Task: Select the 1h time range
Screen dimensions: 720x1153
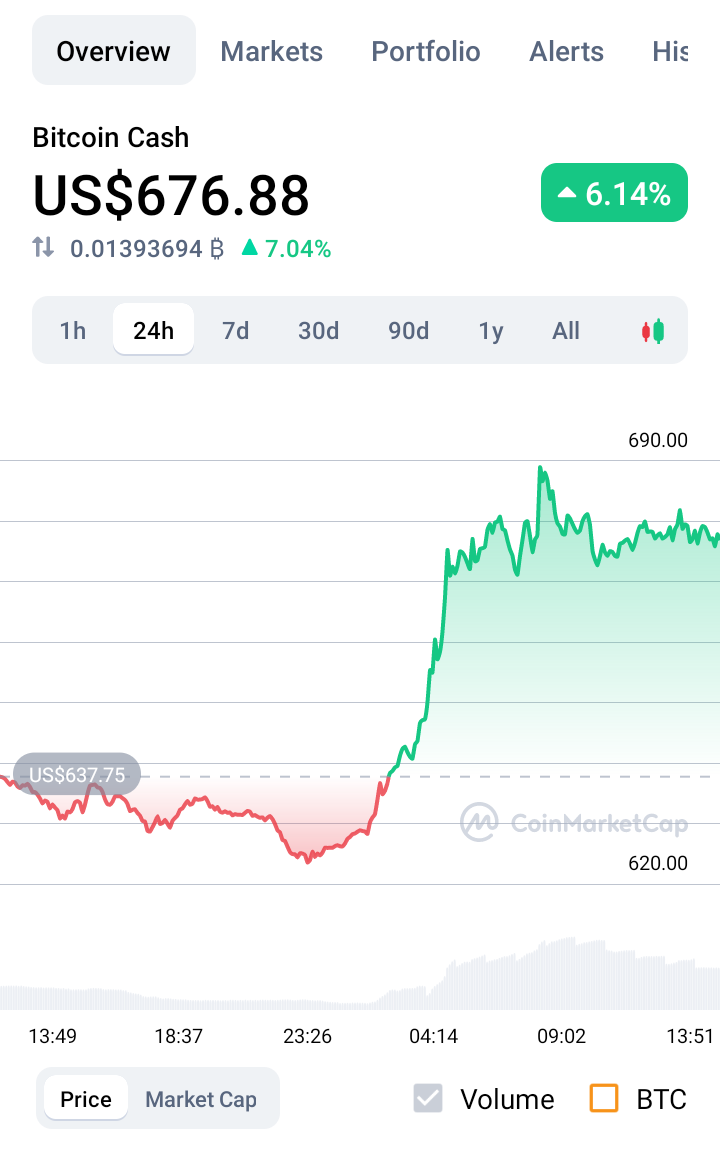Action: coord(73,331)
